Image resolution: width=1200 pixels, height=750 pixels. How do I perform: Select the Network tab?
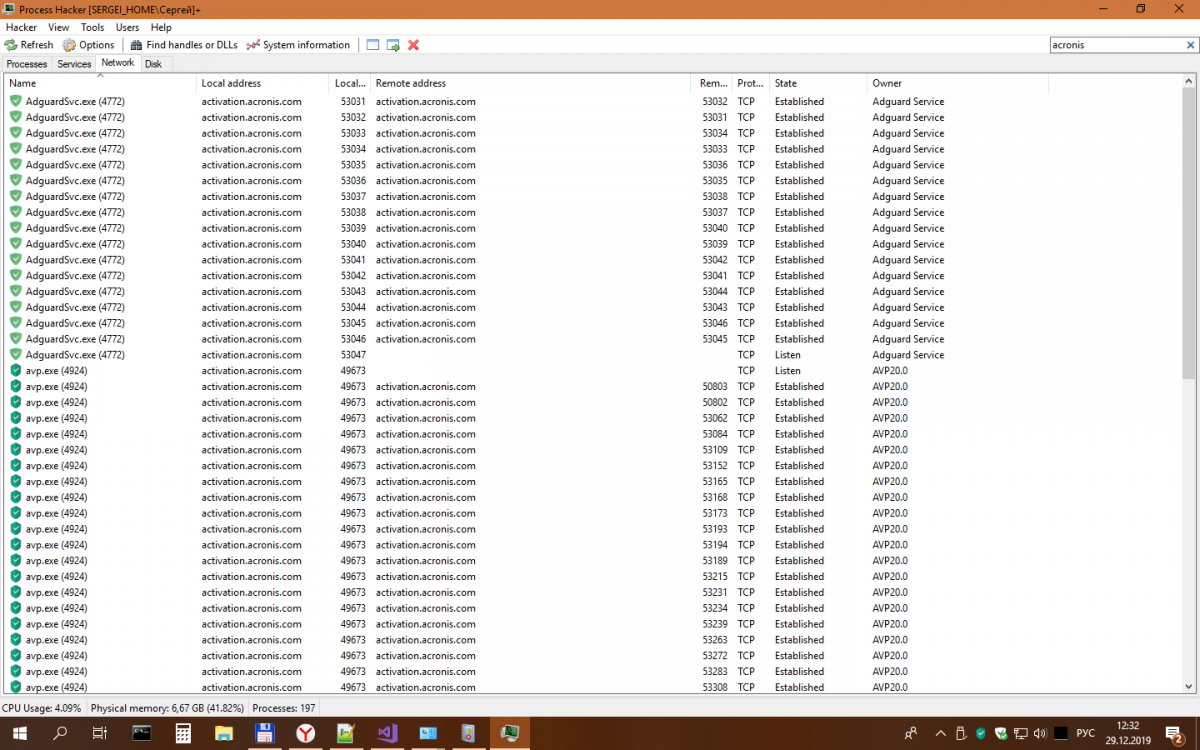click(x=118, y=63)
